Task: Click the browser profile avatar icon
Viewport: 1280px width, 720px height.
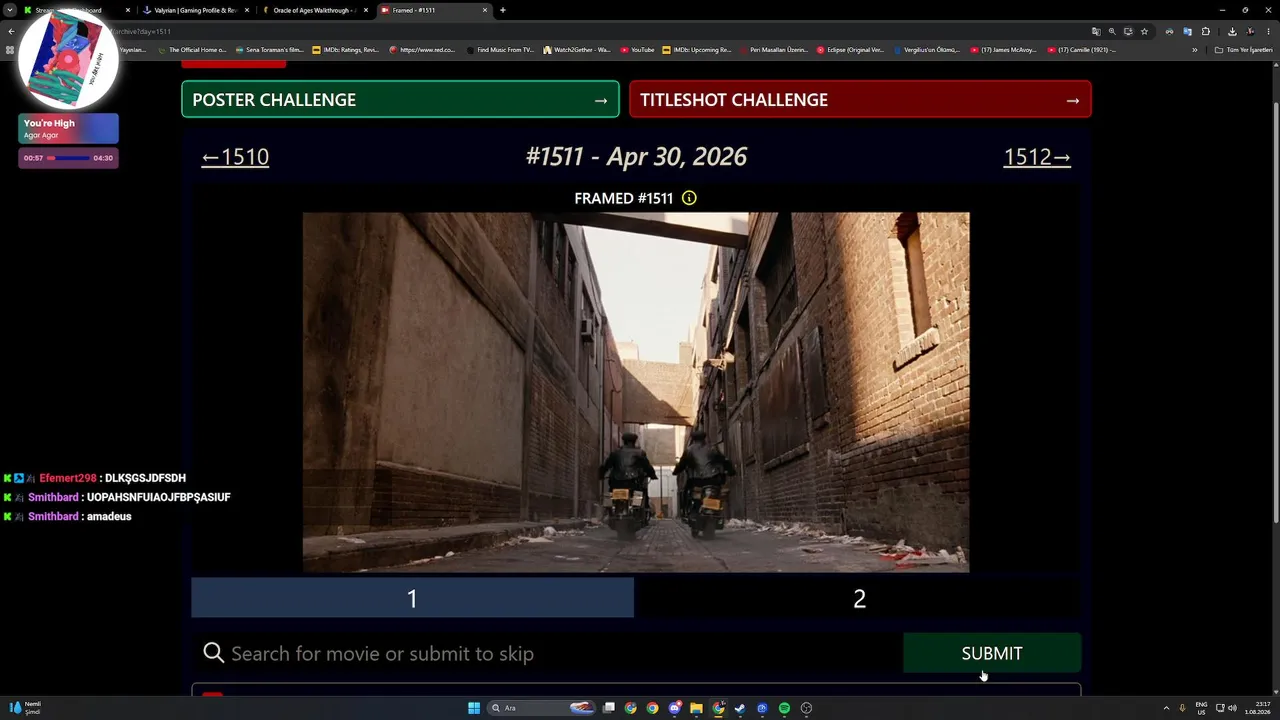Action: (x=1250, y=31)
